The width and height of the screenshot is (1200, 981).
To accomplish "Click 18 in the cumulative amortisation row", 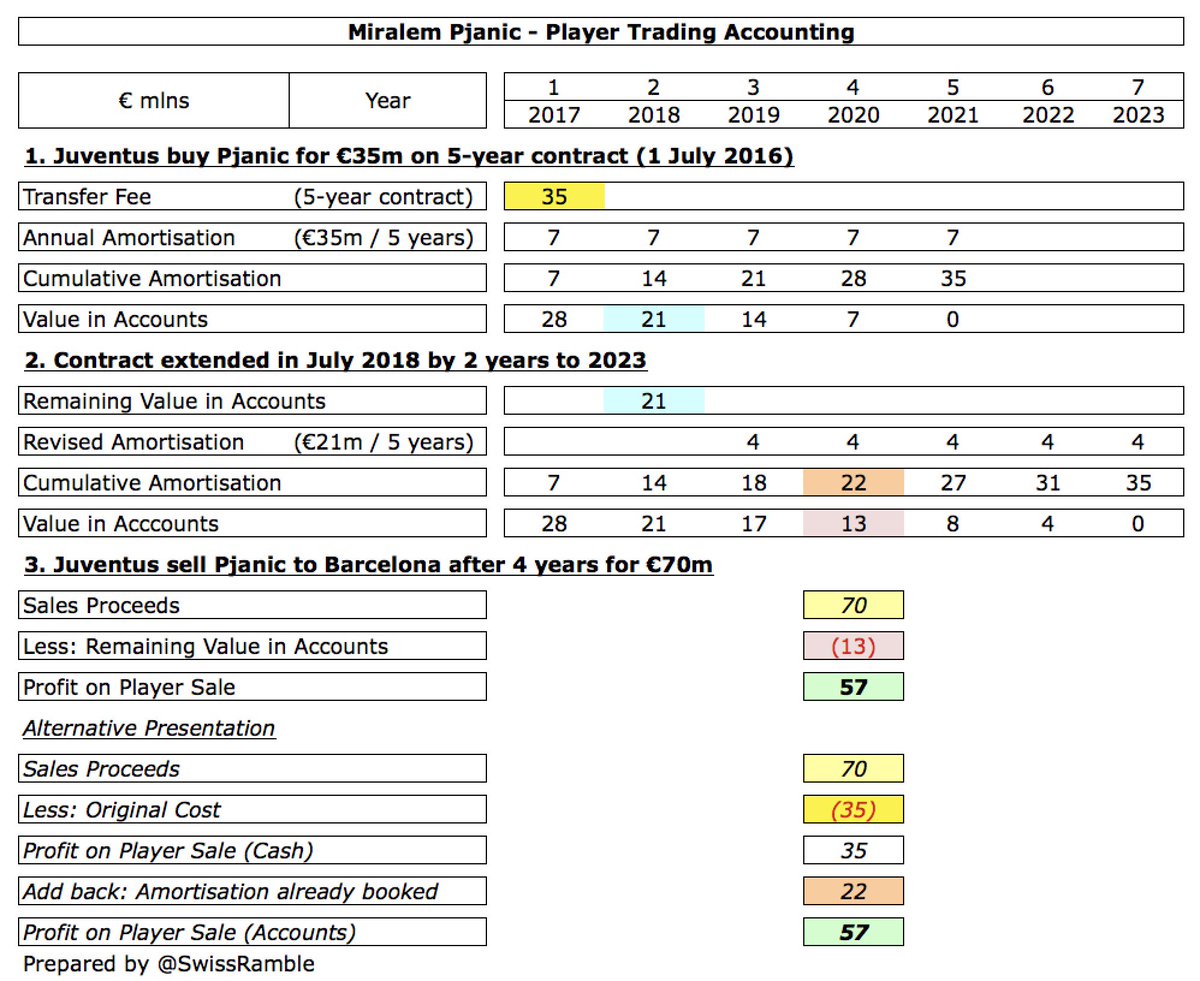I will click(754, 483).
